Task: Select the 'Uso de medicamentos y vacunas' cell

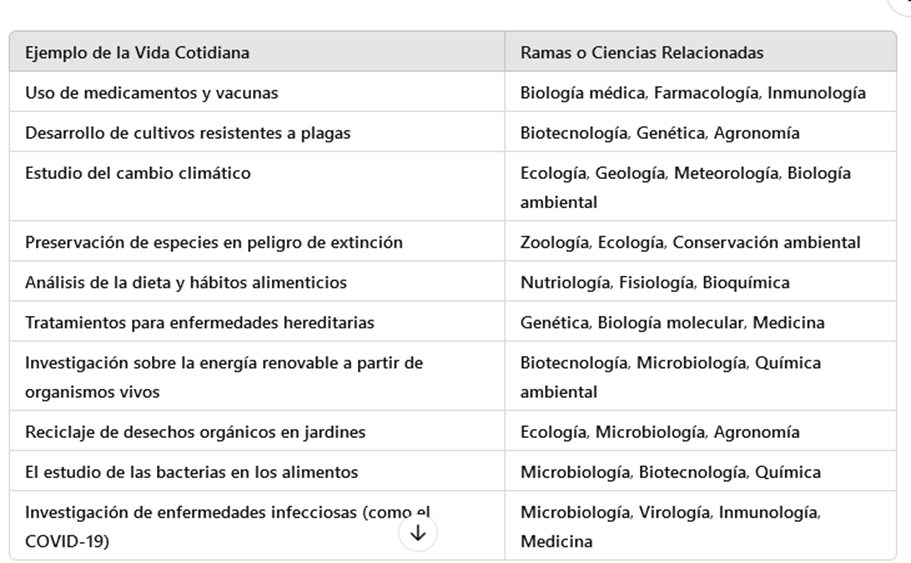Action: coord(152,93)
